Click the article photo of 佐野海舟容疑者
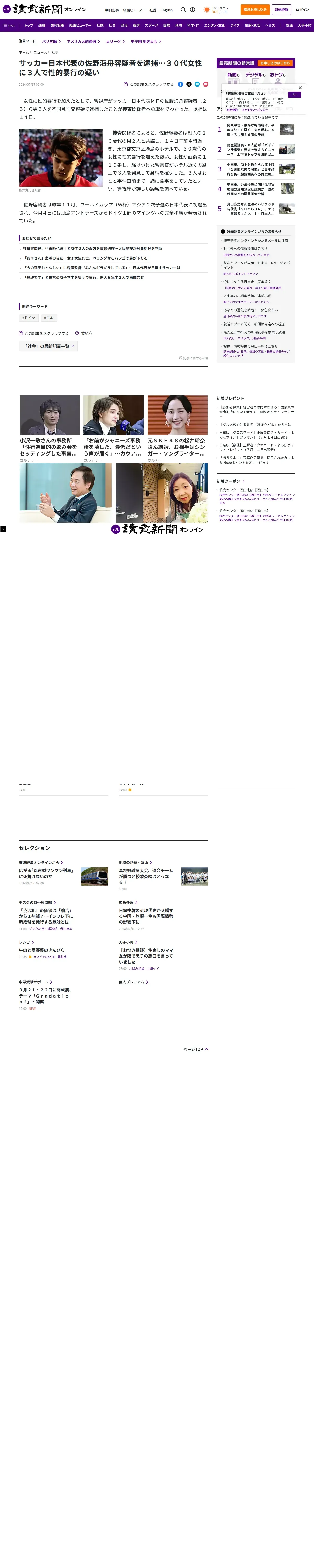 tap(60, 157)
